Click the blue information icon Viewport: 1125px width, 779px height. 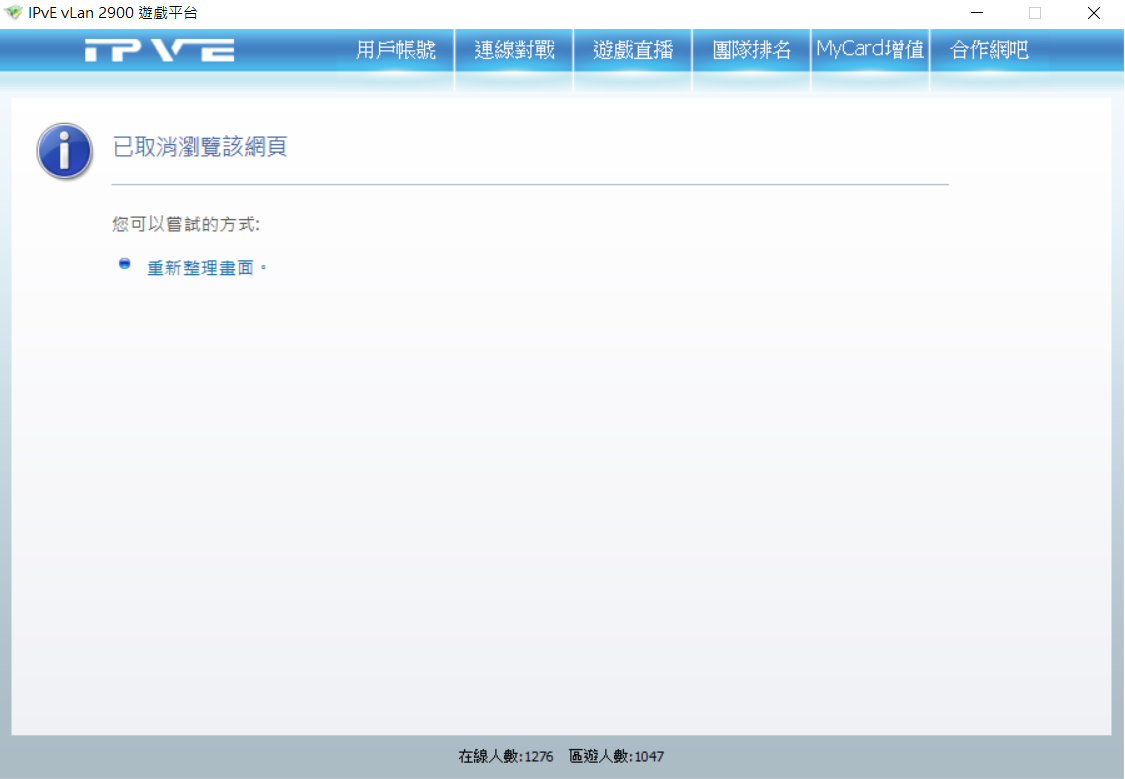pos(65,151)
